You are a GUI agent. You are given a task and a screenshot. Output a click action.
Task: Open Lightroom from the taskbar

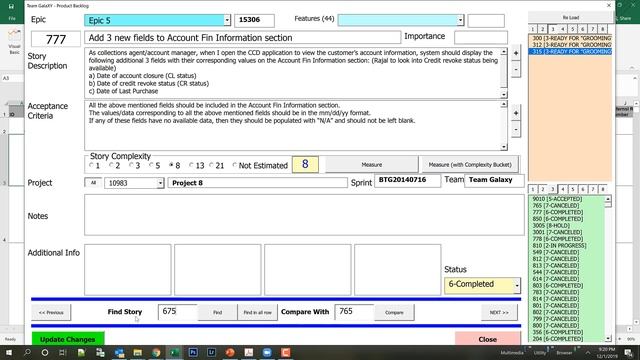click(211, 353)
